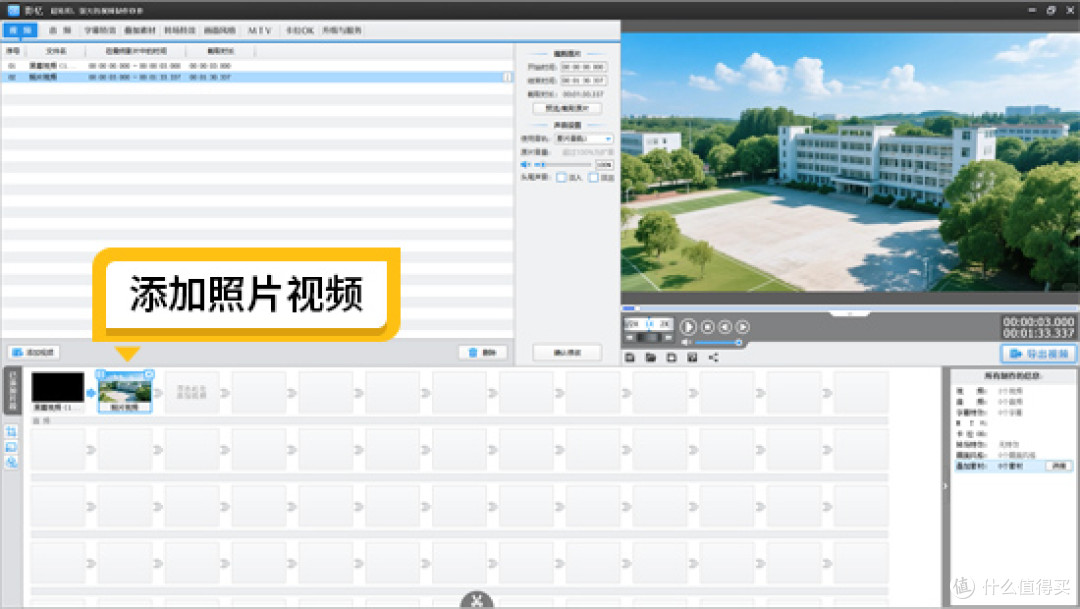Select the school photo video clip thumbnail

point(125,391)
